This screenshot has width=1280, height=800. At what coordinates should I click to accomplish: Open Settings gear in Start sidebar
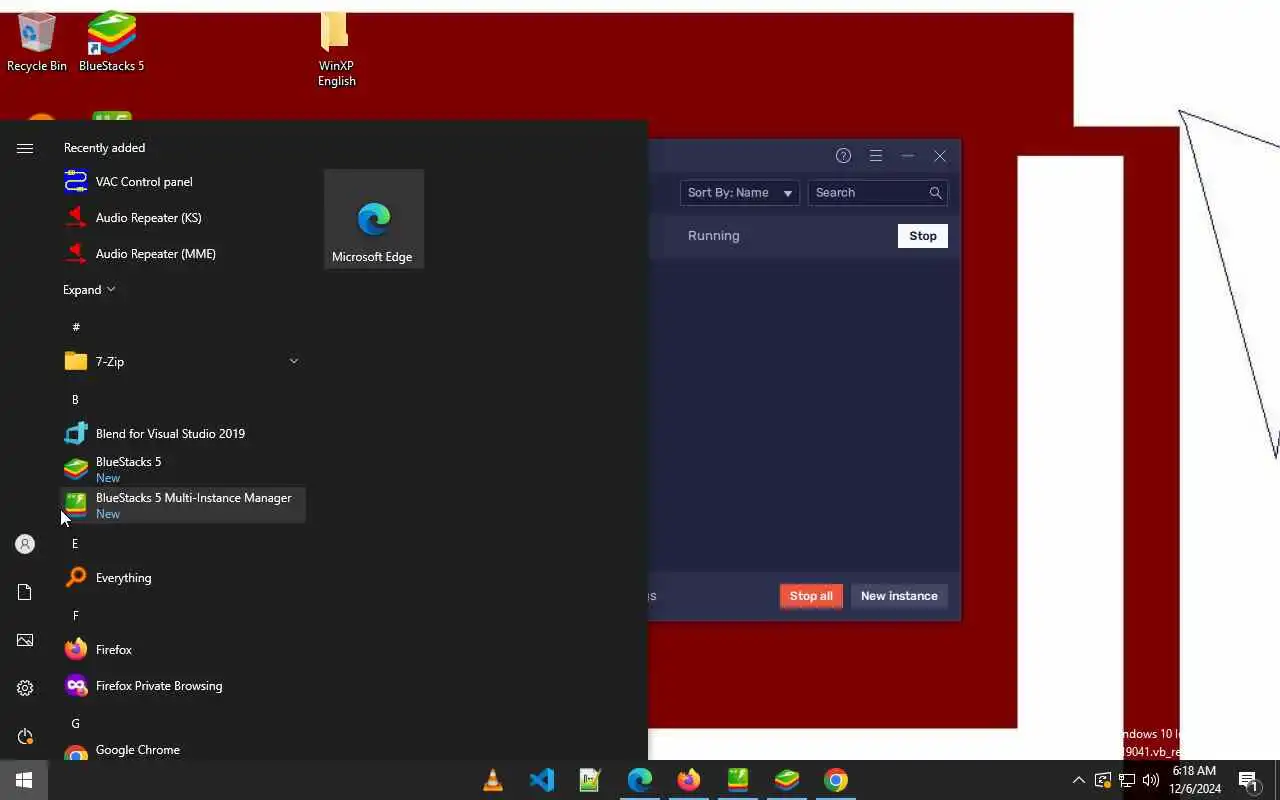[25, 688]
